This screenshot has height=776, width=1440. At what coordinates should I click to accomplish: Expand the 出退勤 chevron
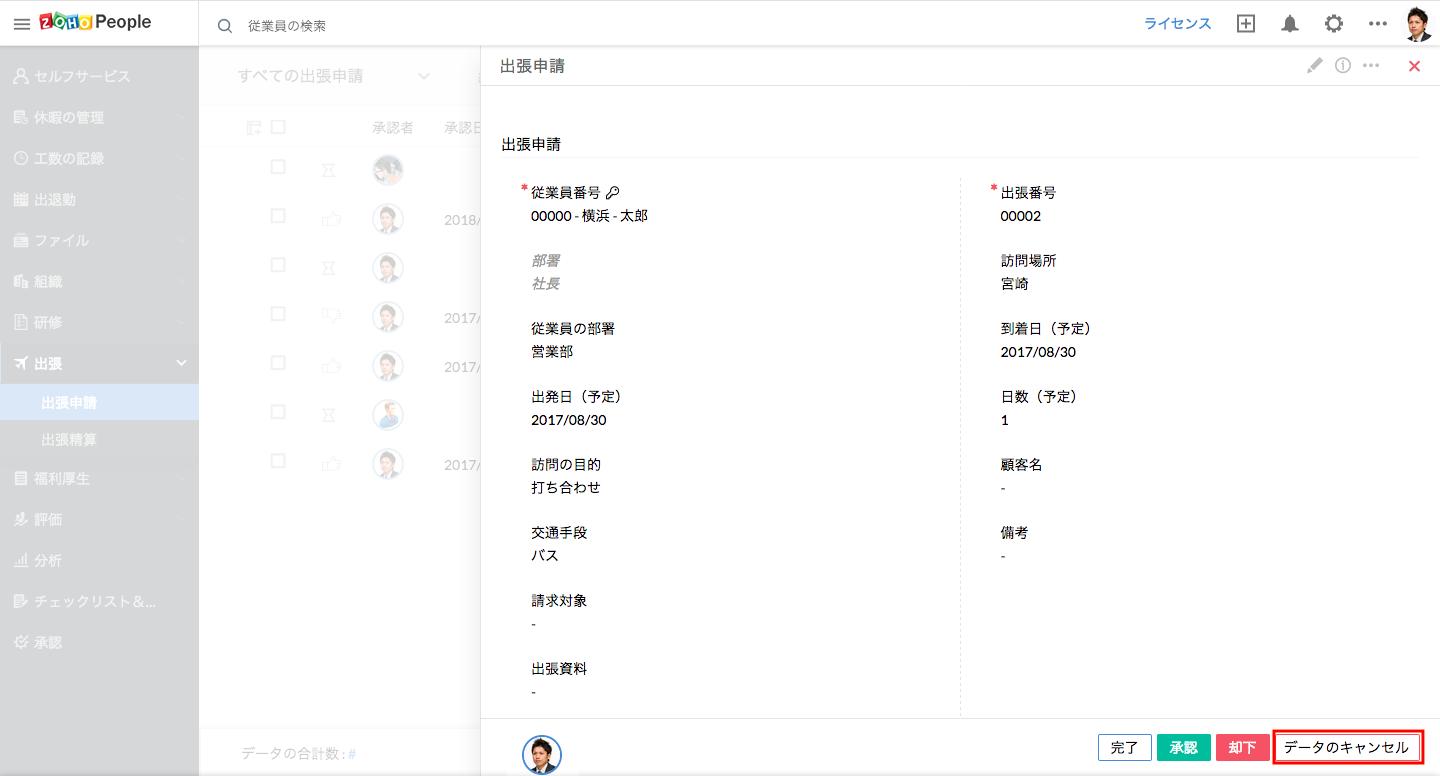(181, 199)
